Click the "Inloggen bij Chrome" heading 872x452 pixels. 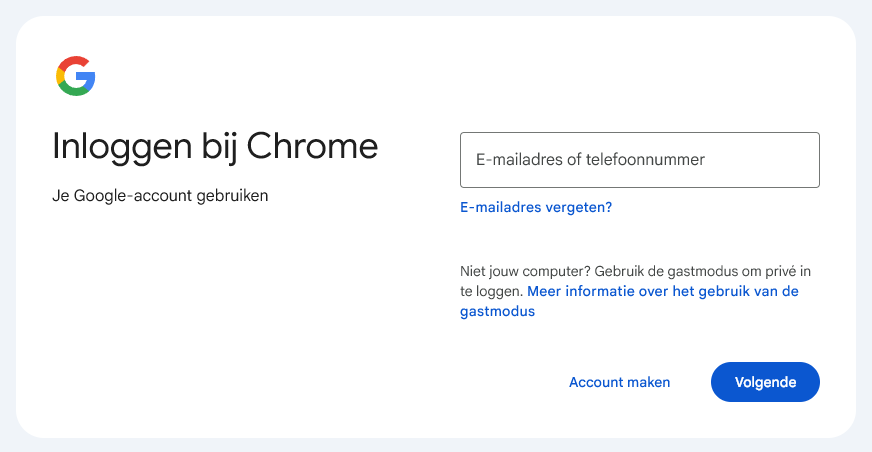215,146
